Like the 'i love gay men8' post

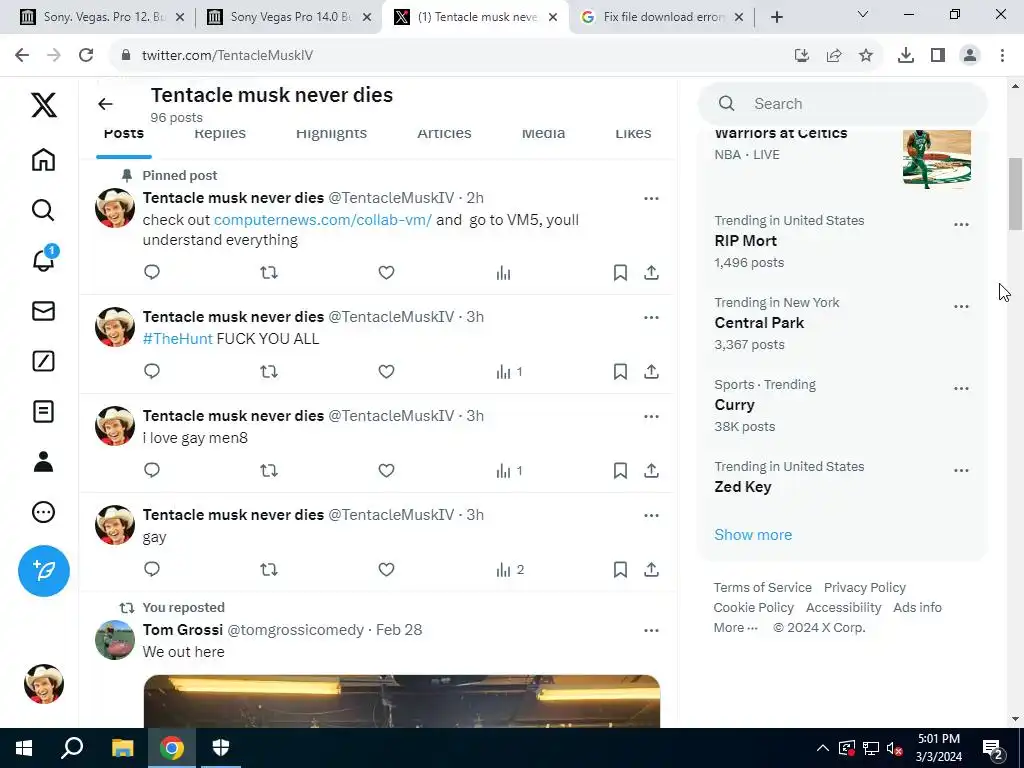[387, 471]
